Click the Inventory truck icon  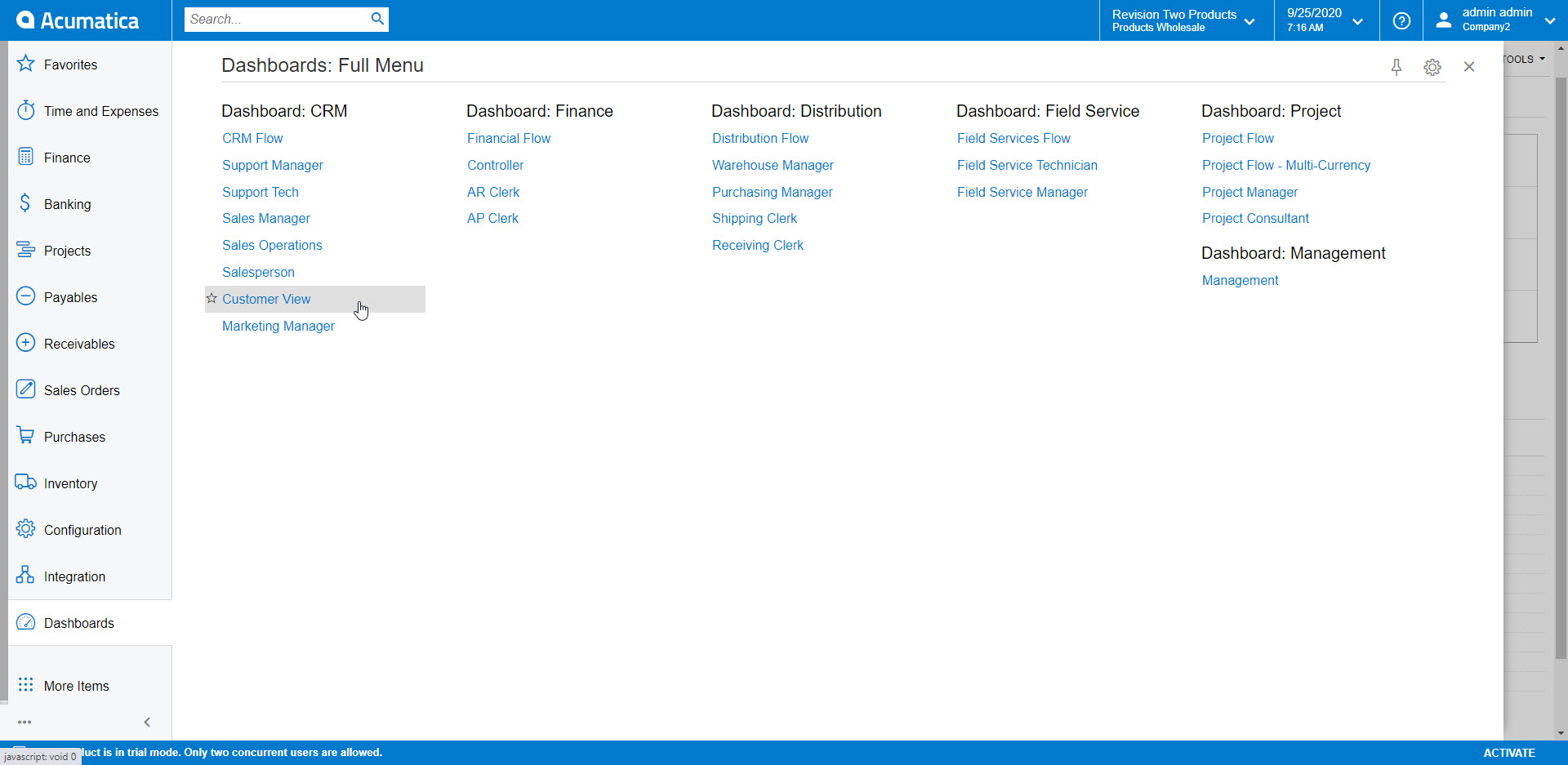[x=26, y=483]
